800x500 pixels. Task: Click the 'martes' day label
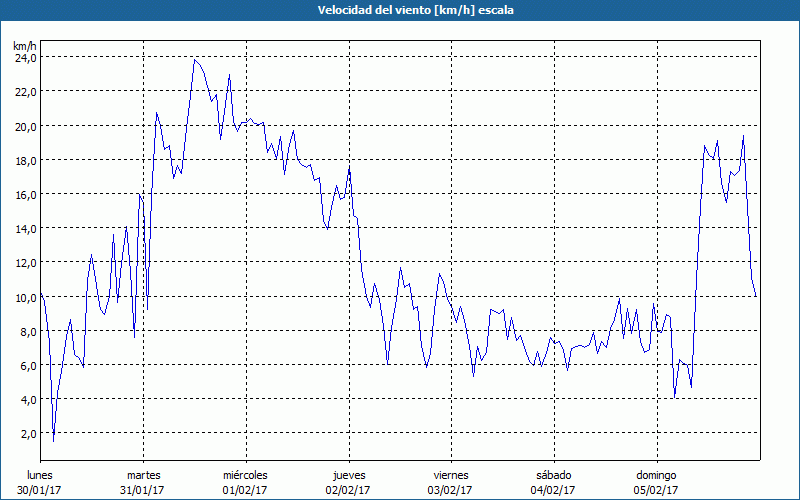[x=144, y=475]
